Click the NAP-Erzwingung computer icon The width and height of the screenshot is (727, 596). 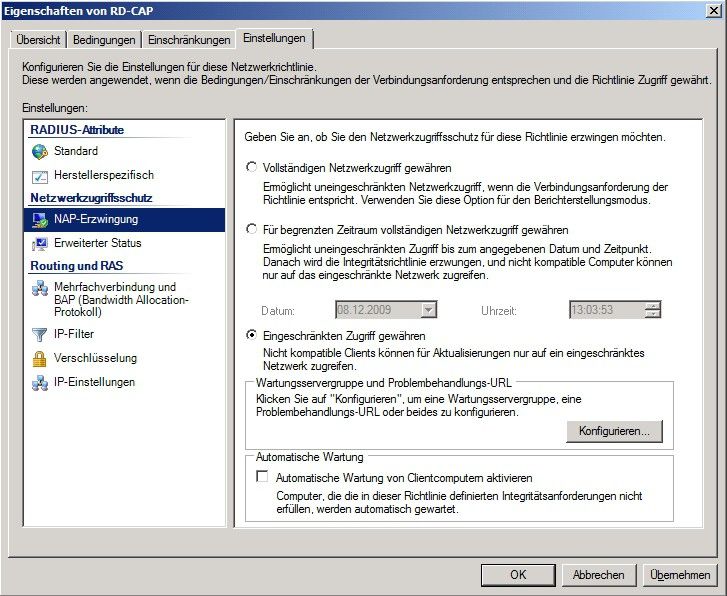coord(40,220)
